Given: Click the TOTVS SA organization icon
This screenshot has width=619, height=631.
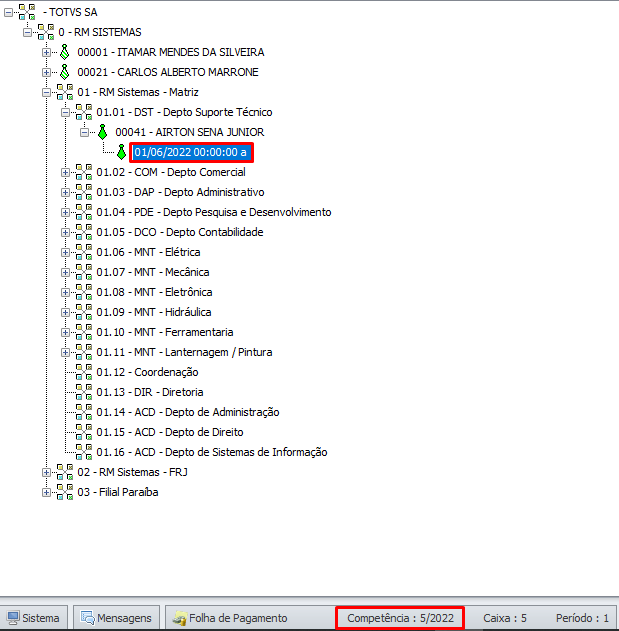Looking at the screenshot, I should [x=27, y=12].
